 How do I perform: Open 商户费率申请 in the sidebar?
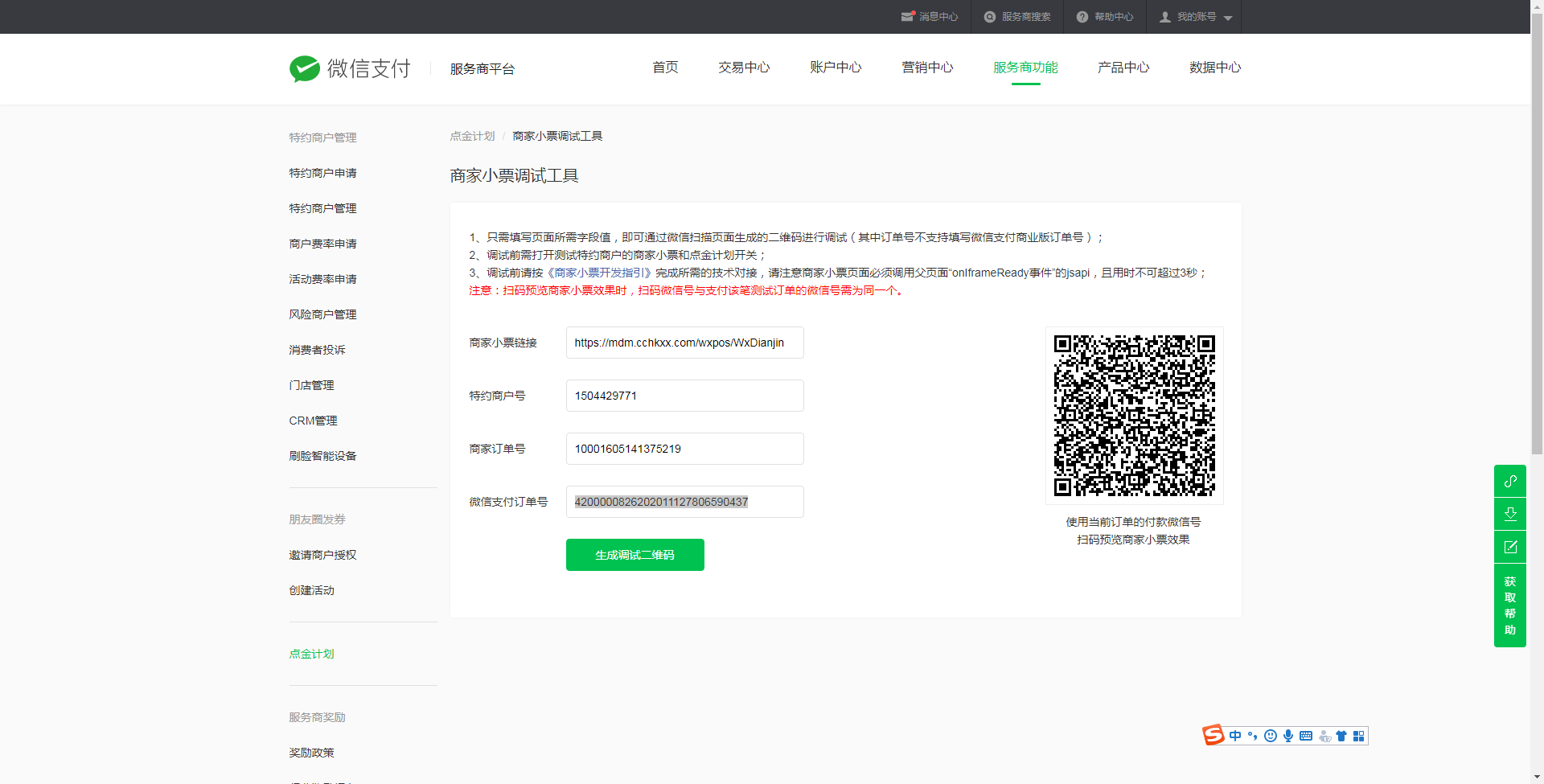click(x=322, y=244)
